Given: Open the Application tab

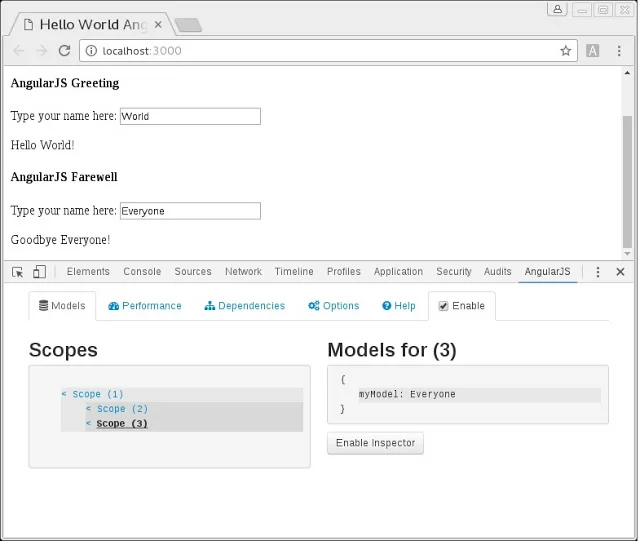Looking at the screenshot, I should pyautogui.click(x=398, y=272).
